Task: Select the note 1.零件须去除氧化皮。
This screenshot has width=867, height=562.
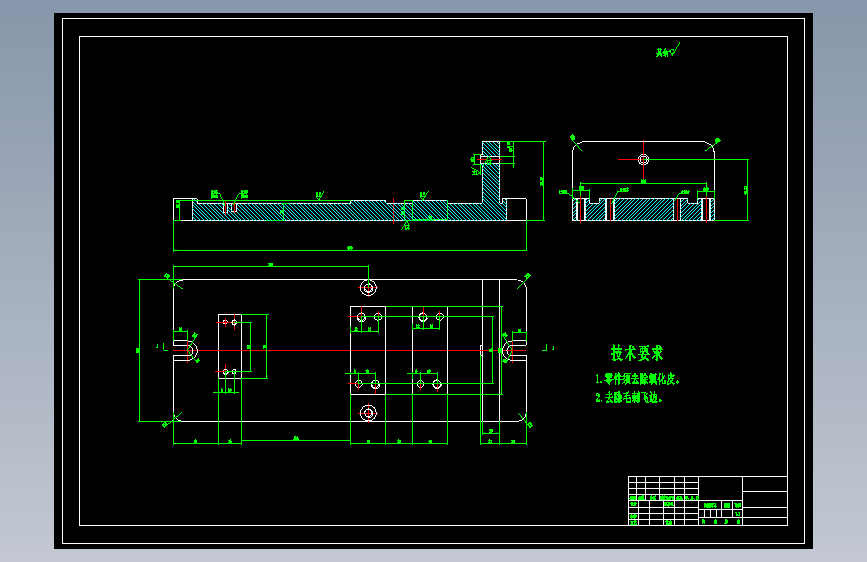Action: pyautogui.click(x=637, y=379)
